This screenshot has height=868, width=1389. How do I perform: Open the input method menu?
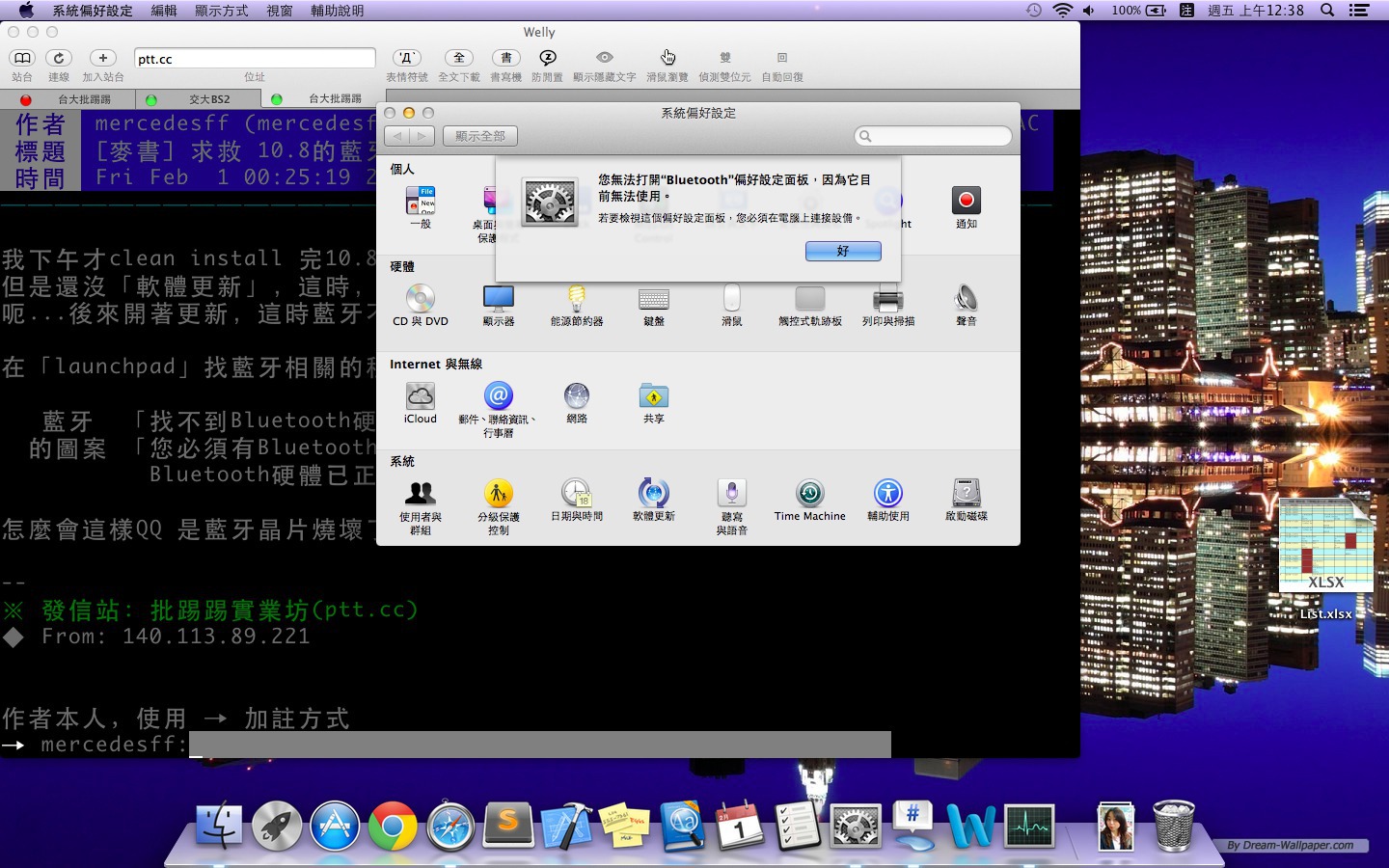(x=1187, y=11)
